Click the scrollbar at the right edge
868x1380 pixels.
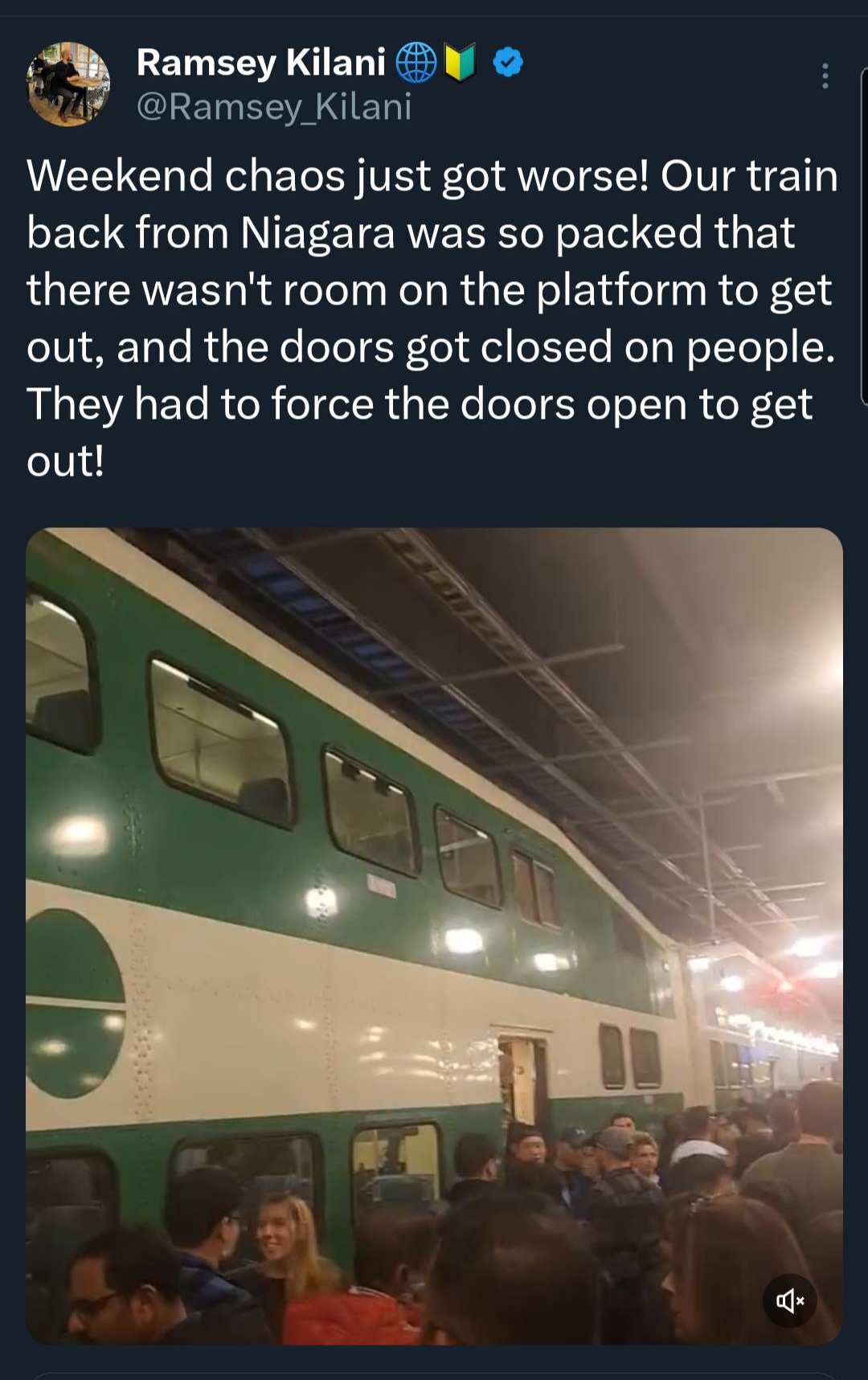pos(864,237)
